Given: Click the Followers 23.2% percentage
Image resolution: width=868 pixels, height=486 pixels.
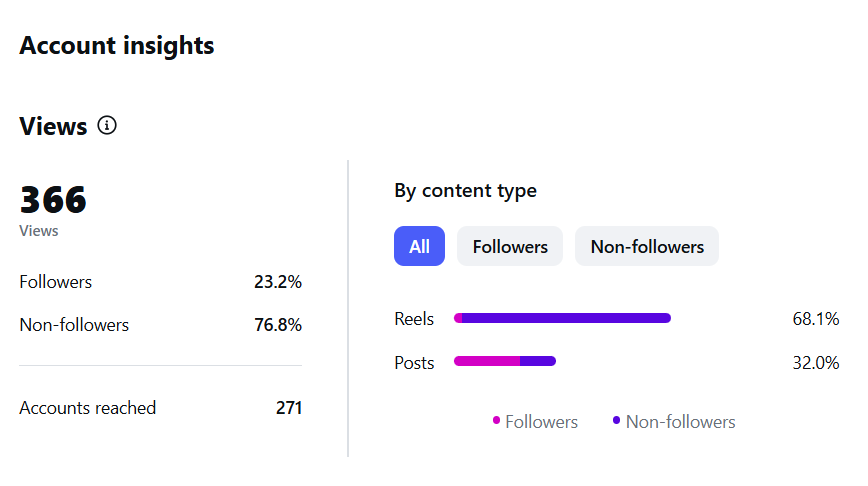Looking at the screenshot, I should click(x=278, y=282).
